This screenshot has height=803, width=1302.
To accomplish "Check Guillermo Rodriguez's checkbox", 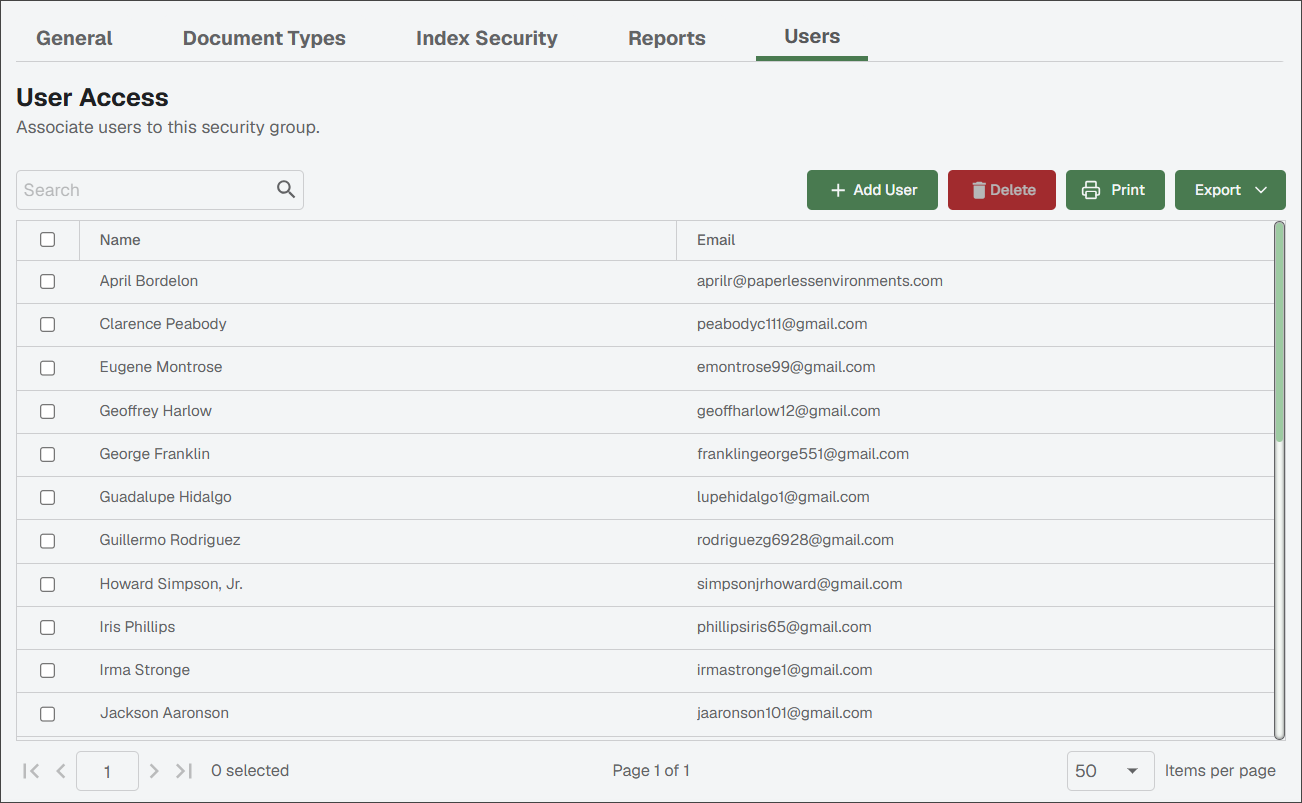I will 47,541.
